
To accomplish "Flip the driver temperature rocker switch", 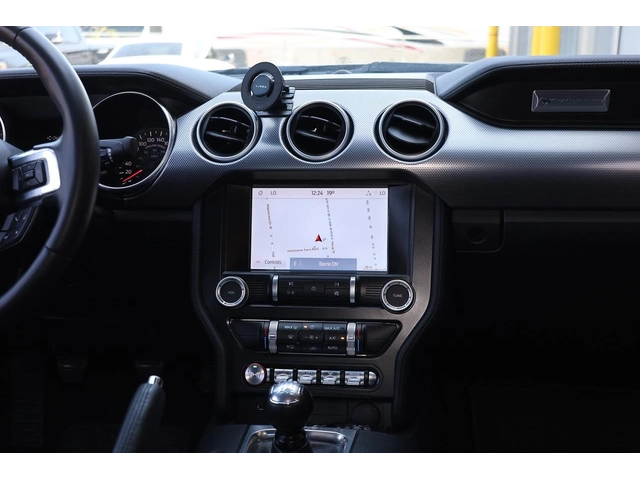I will click(273, 337).
